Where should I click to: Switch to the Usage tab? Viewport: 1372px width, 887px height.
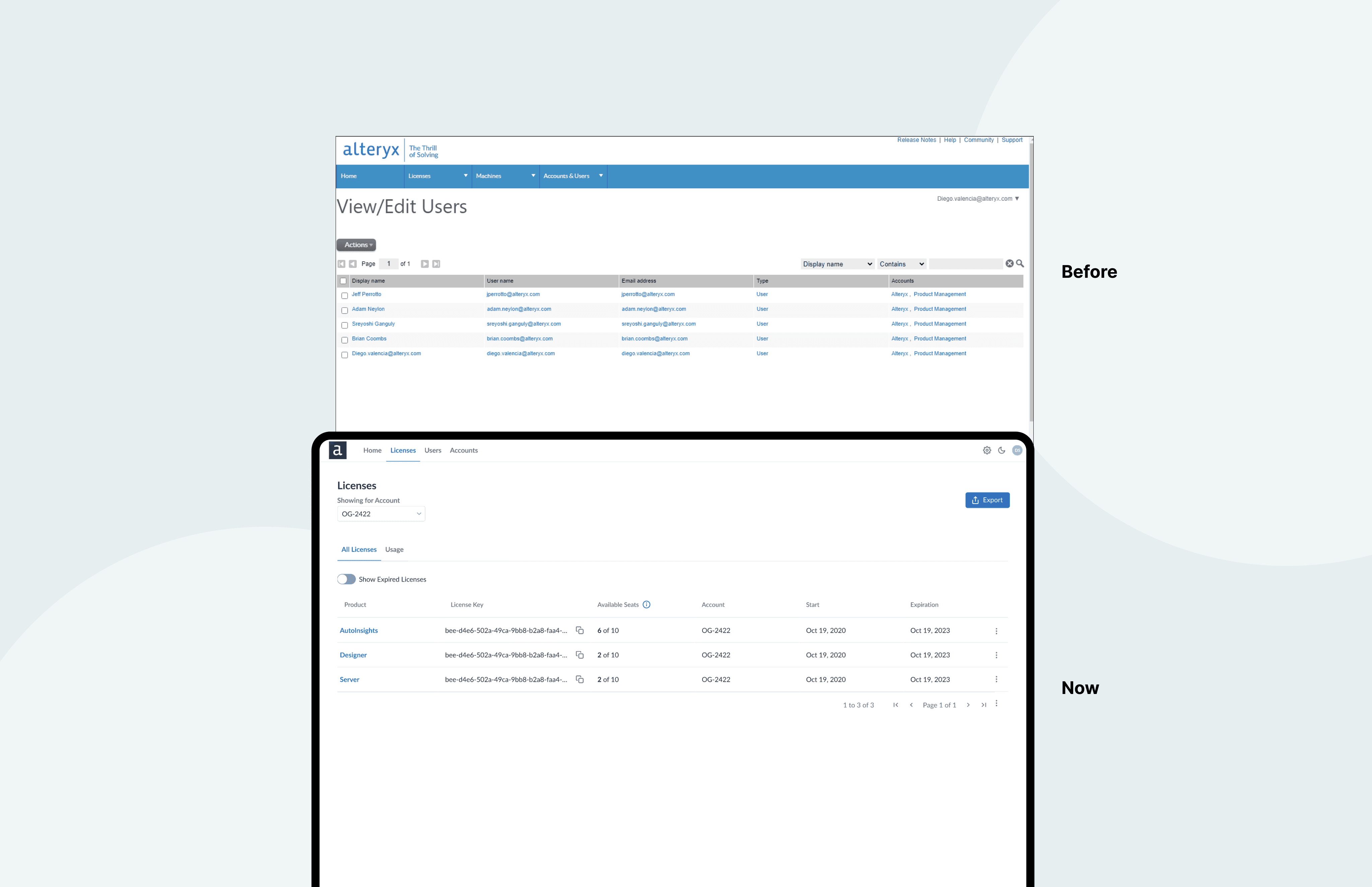(394, 550)
